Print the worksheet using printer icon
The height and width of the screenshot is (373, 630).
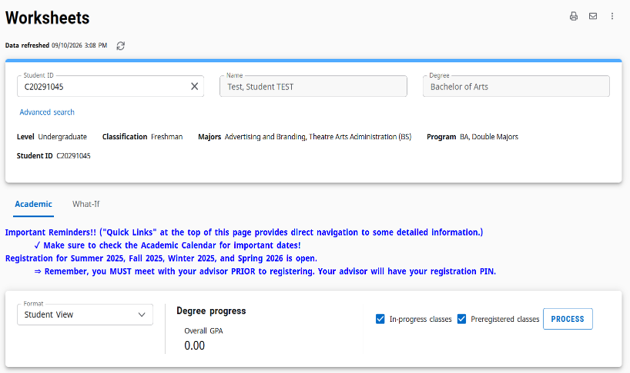573,16
